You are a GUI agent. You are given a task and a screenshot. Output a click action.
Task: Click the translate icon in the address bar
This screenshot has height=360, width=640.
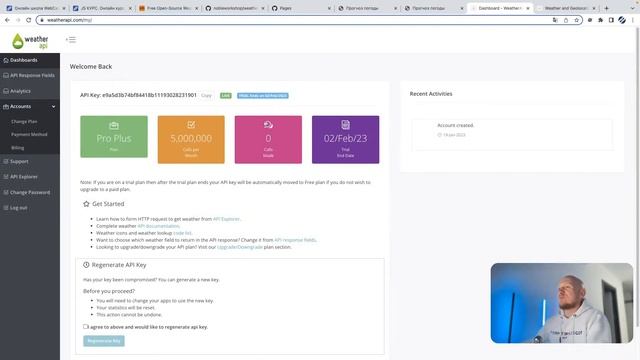point(555,20)
